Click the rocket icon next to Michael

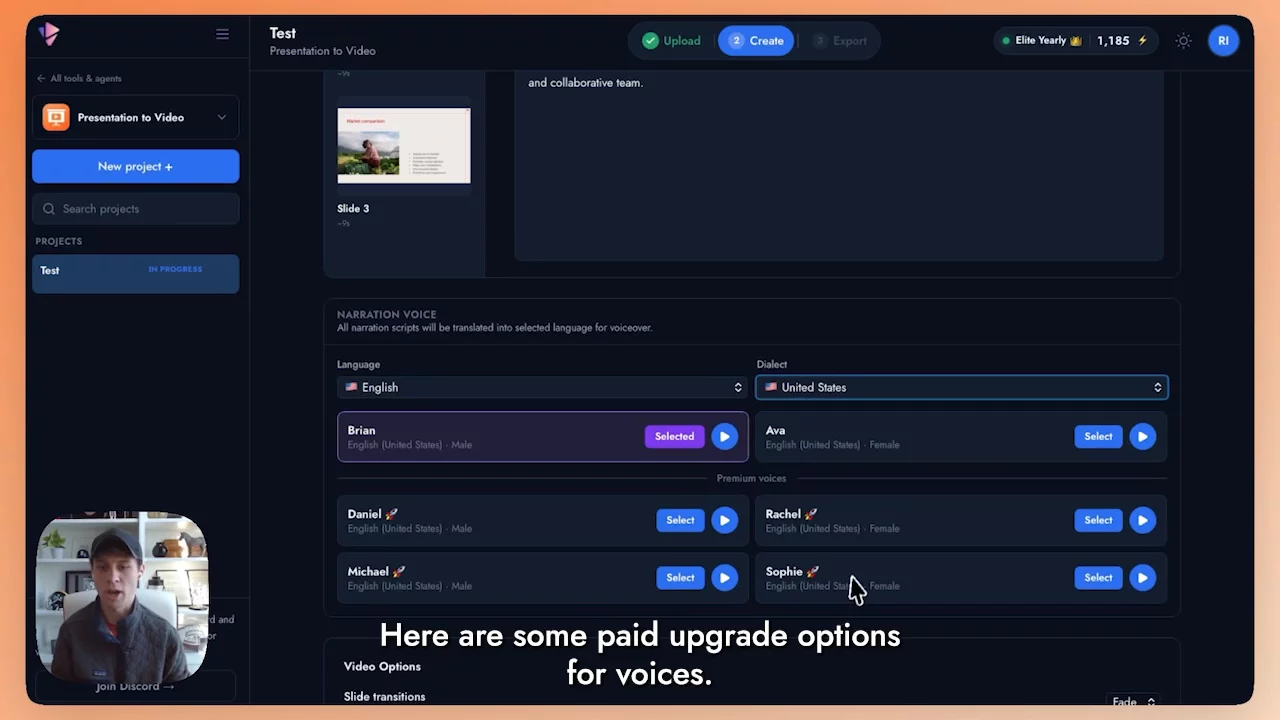(398, 571)
